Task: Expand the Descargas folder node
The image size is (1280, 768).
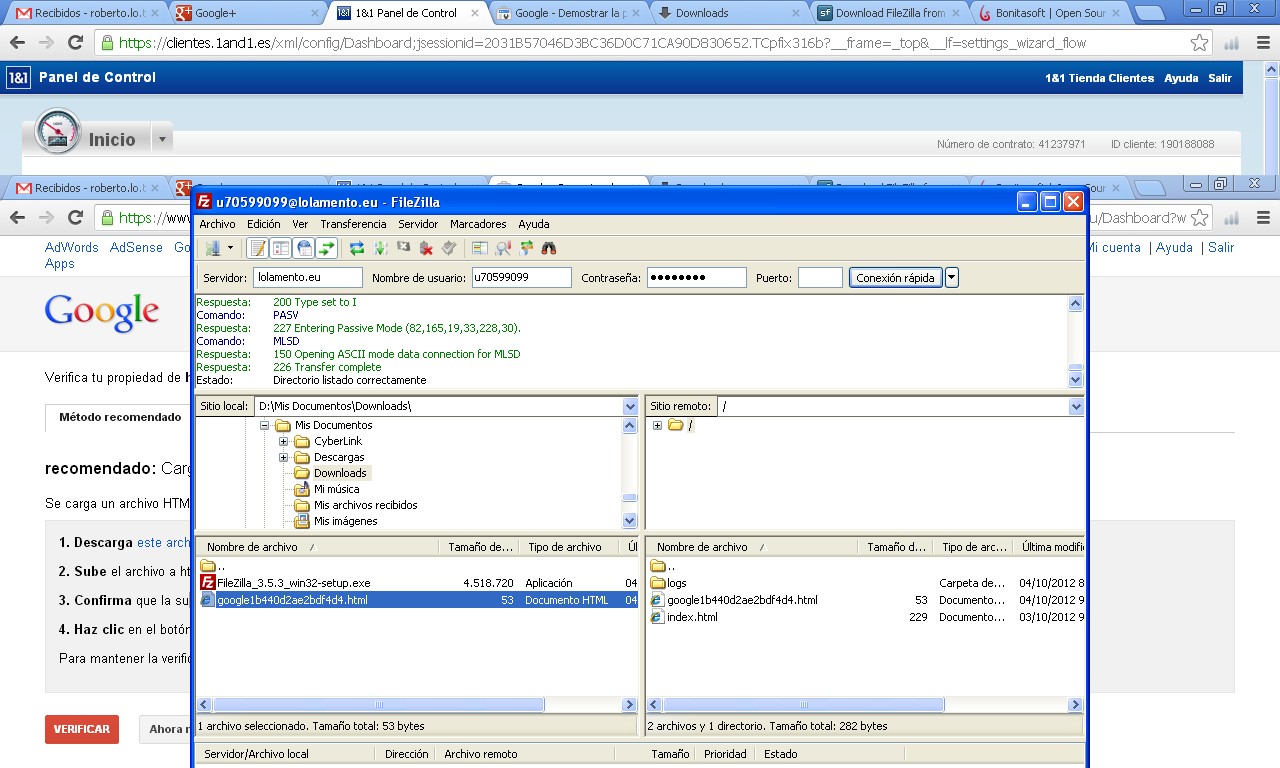Action: (284, 457)
